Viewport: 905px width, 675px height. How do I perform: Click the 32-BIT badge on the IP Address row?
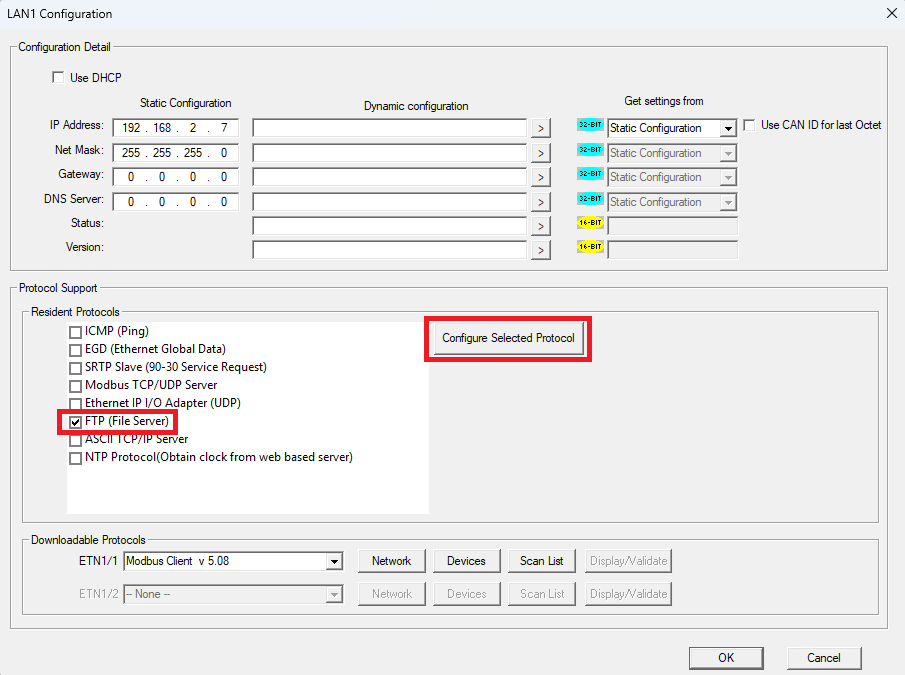pos(590,126)
